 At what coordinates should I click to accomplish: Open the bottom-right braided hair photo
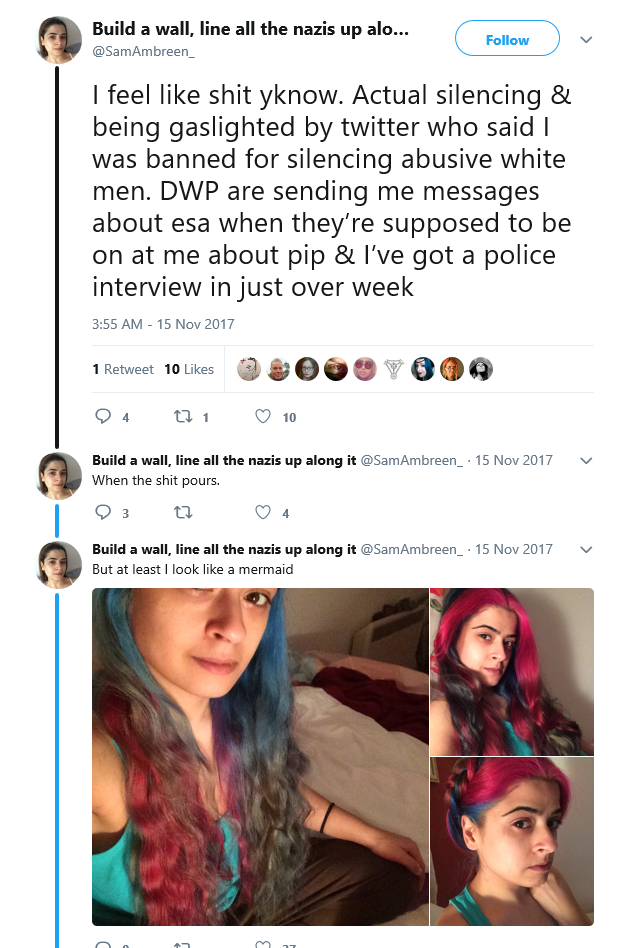pos(512,842)
